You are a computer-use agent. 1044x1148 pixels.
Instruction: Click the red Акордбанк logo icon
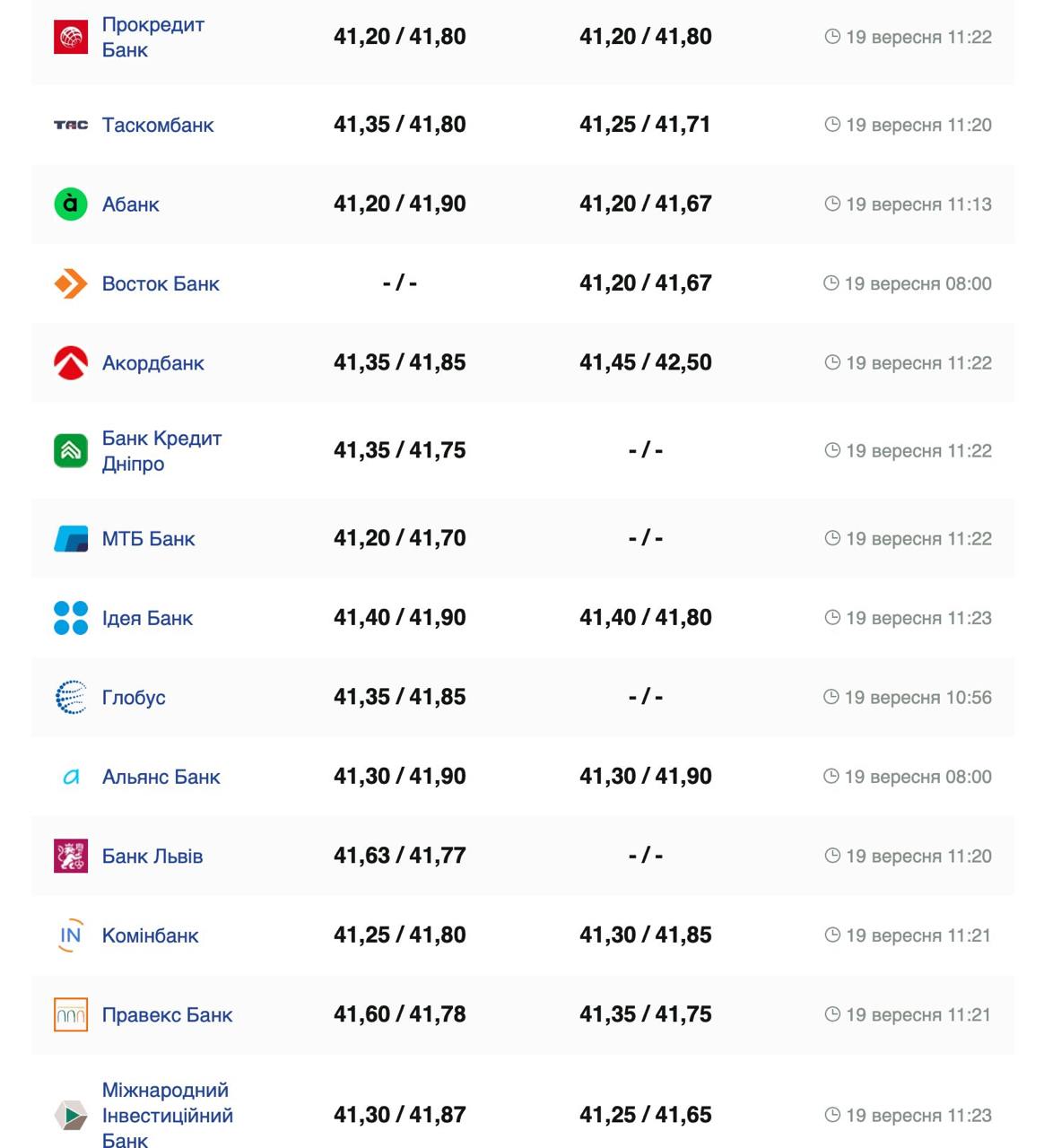[71, 363]
